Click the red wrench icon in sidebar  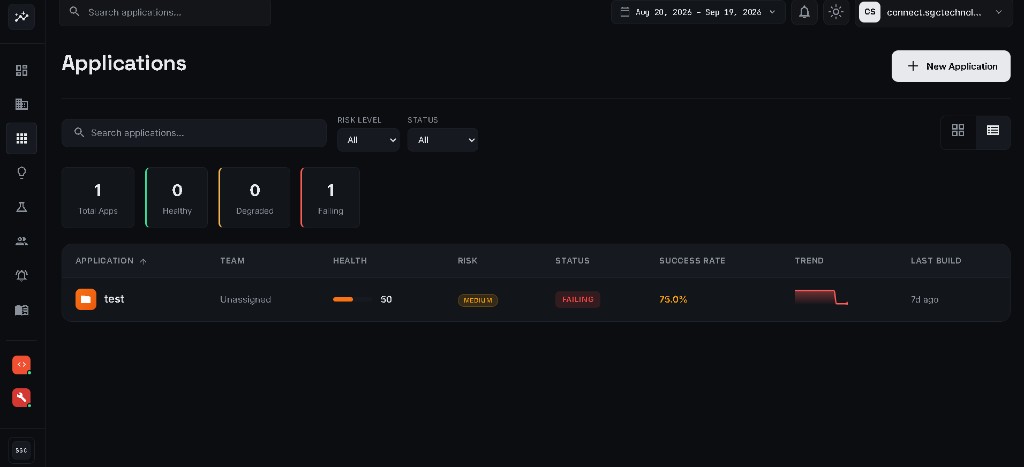pyautogui.click(x=22, y=397)
